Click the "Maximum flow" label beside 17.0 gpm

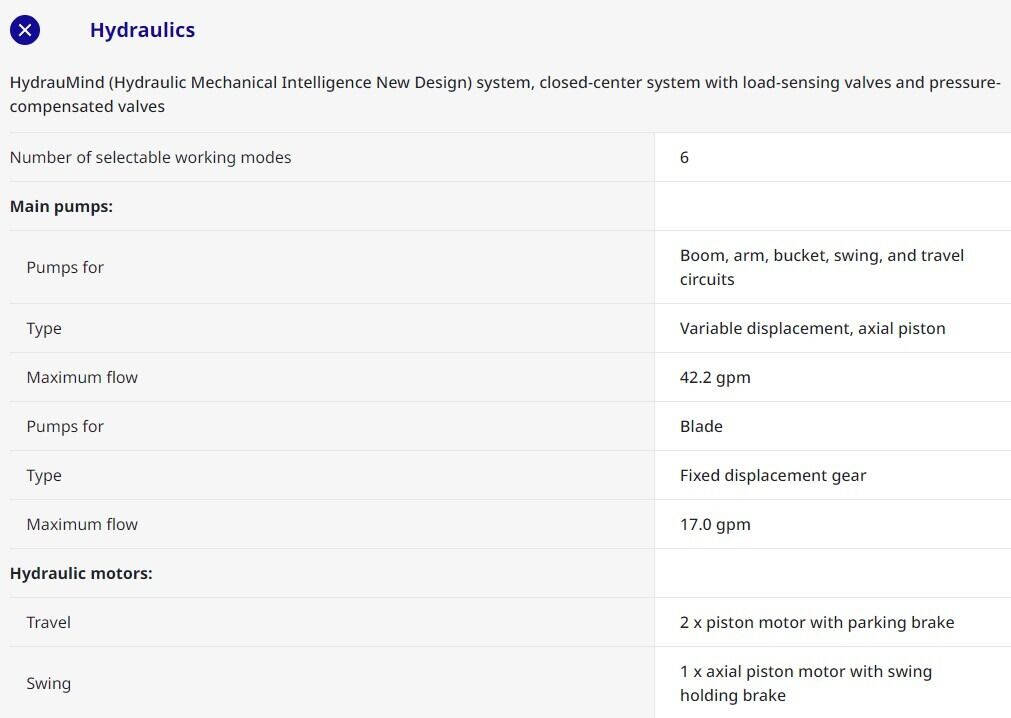pyautogui.click(x=82, y=524)
